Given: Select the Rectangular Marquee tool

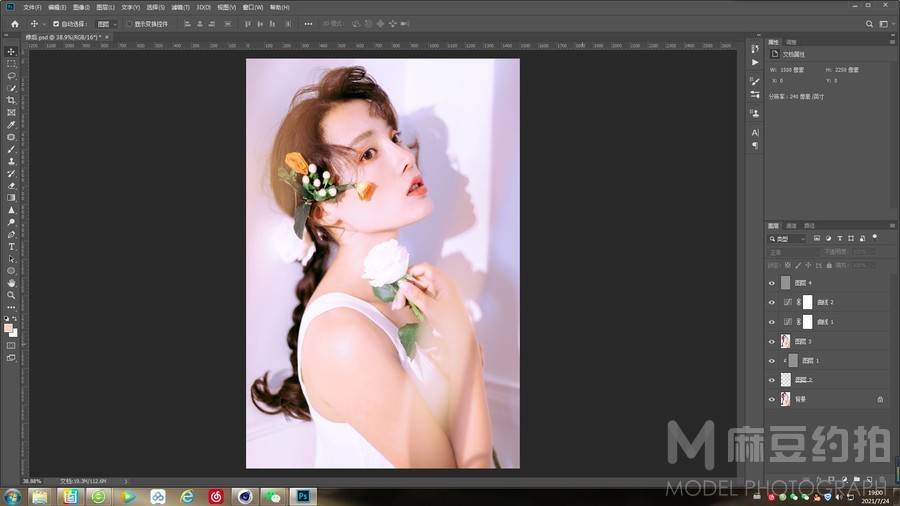Looking at the screenshot, I should click(11, 64).
